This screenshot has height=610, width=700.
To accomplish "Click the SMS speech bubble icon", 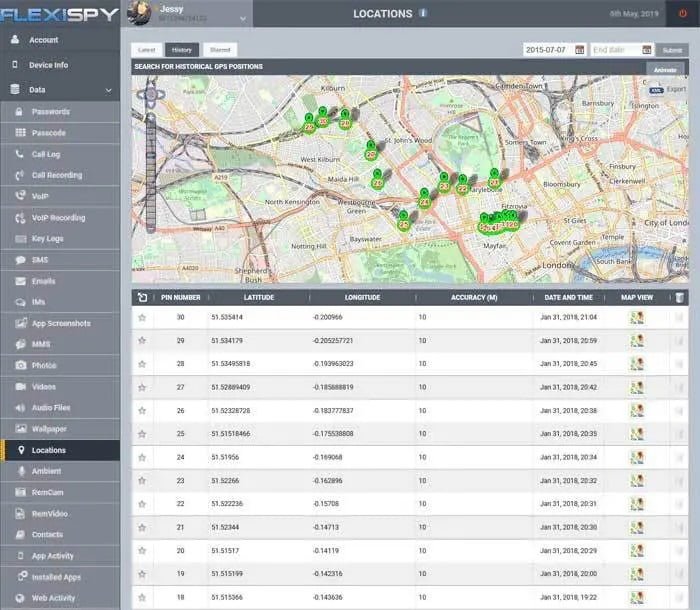I will click(x=21, y=260).
